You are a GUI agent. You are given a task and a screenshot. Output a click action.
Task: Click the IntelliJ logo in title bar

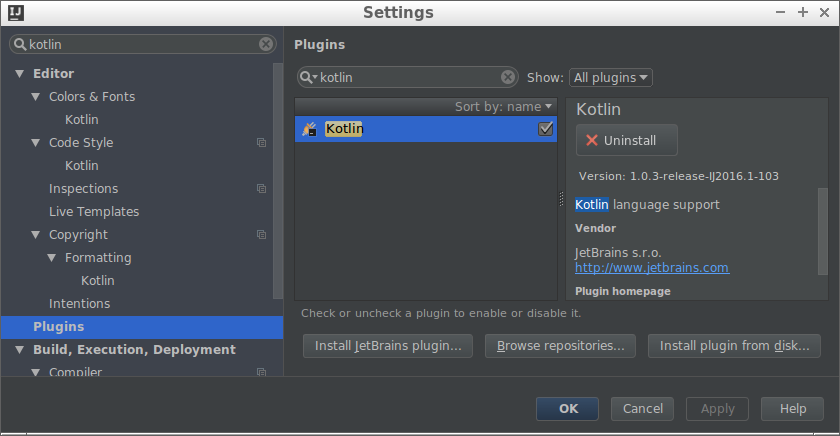15,13
